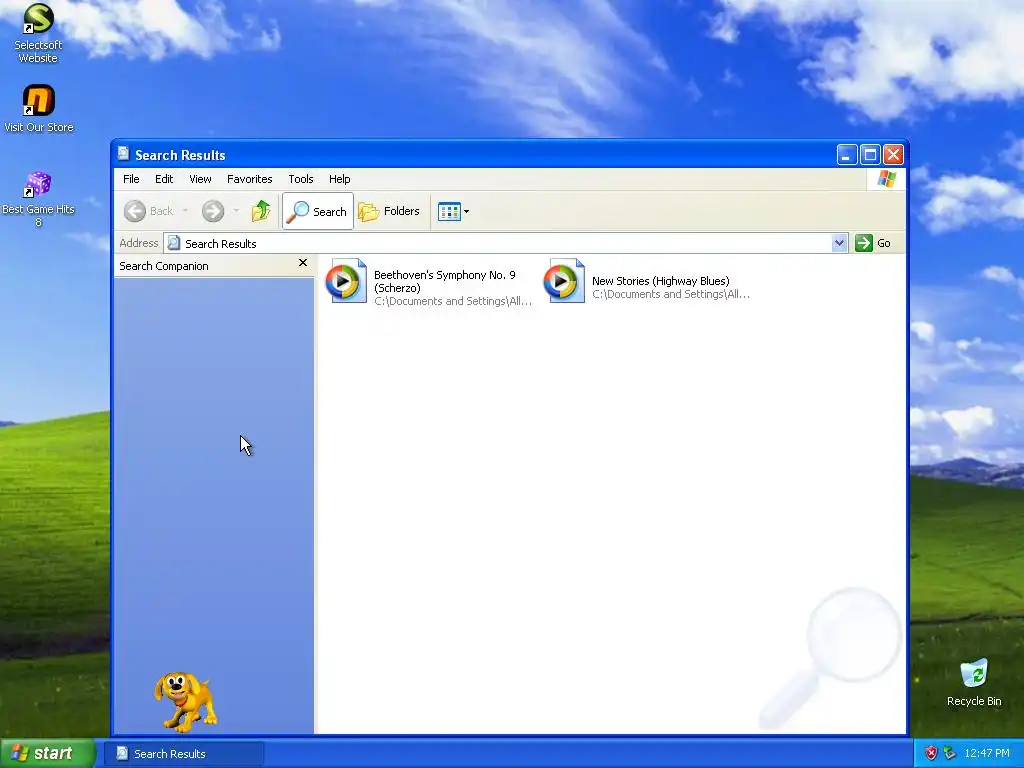The width and height of the screenshot is (1024, 768).
Task: Toggle the Folders toolbar button
Action: click(x=389, y=211)
